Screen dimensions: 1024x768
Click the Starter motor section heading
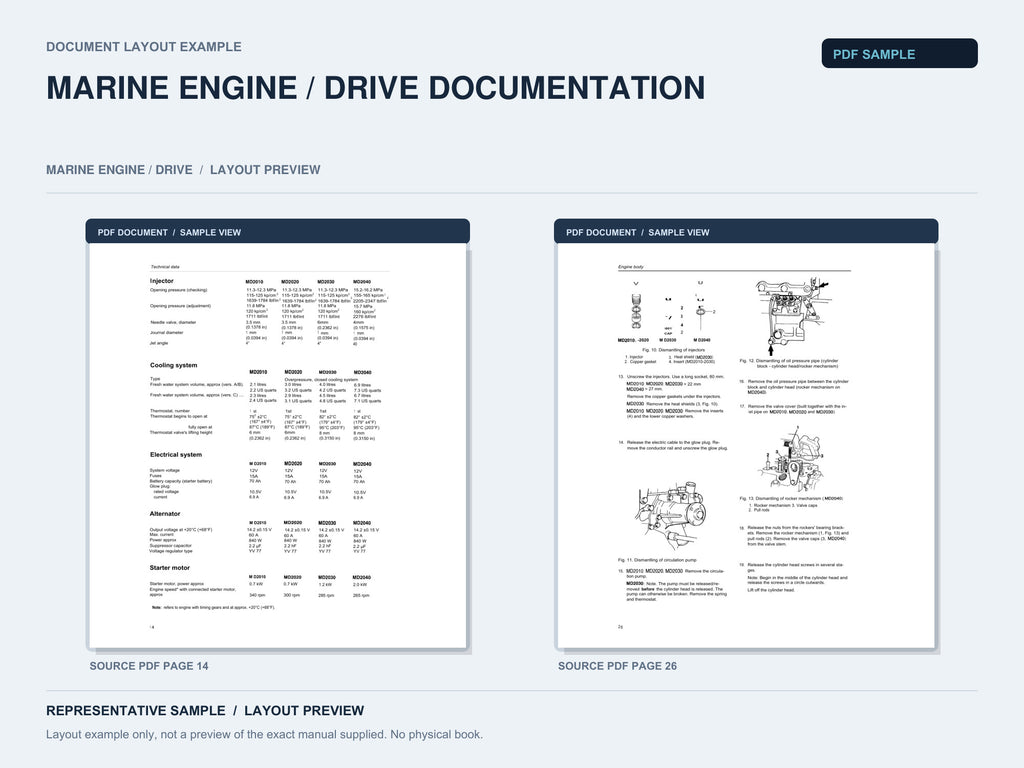[170, 568]
